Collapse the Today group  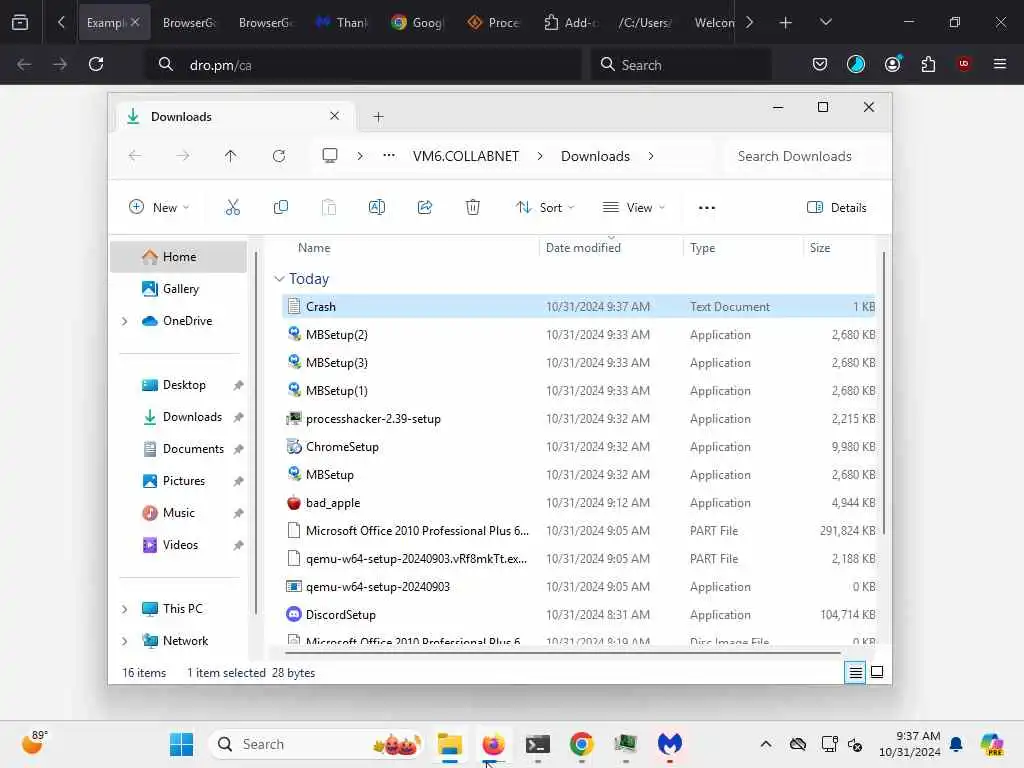[279, 279]
